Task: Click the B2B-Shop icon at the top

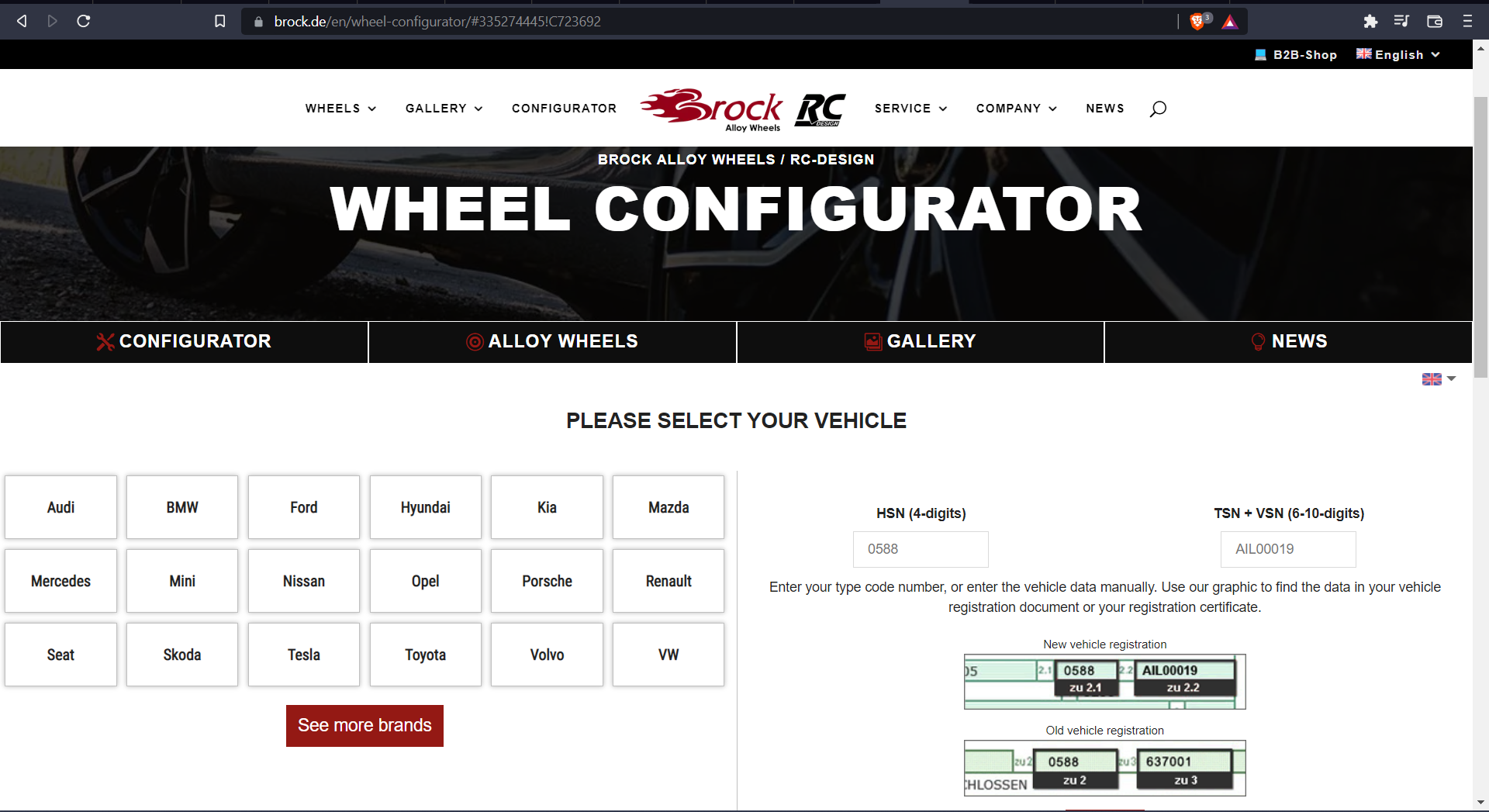Action: pyautogui.click(x=1261, y=54)
